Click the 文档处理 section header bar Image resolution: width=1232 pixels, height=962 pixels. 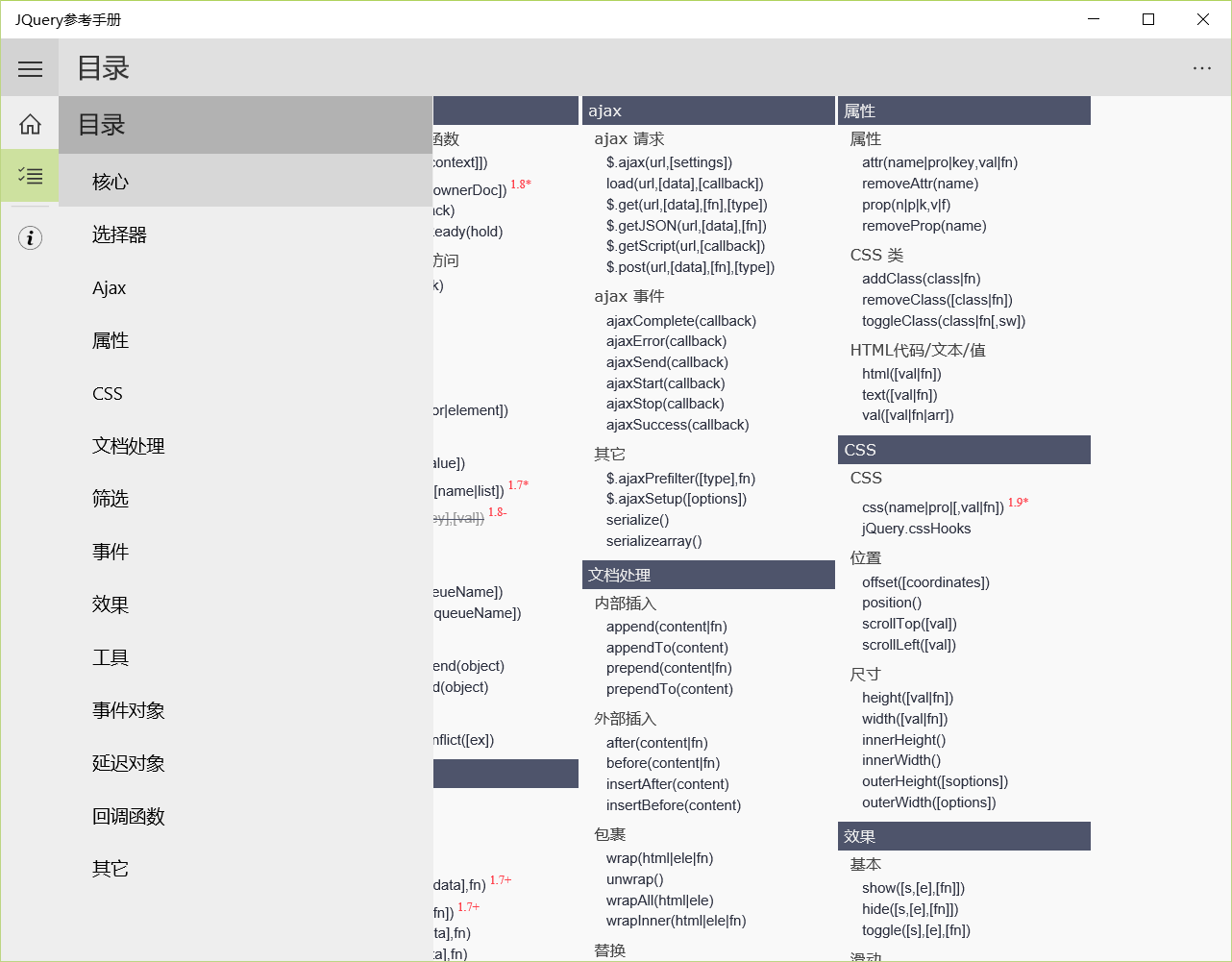click(708, 575)
